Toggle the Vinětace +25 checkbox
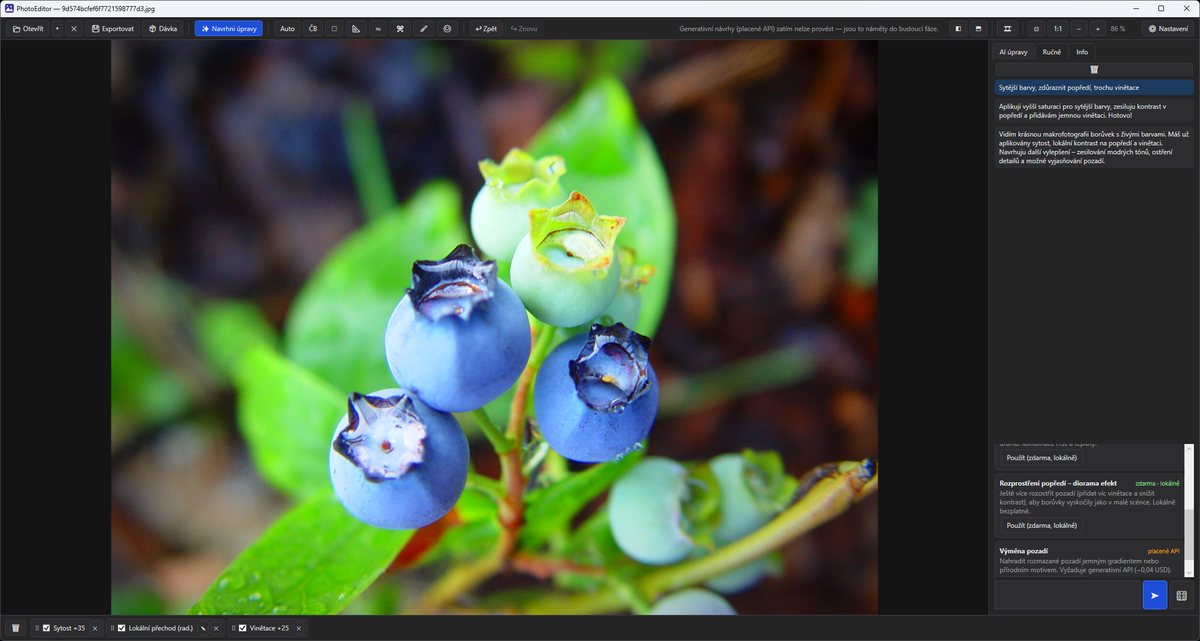Image resolution: width=1200 pixels, height=641 pixels. point(243,628)
